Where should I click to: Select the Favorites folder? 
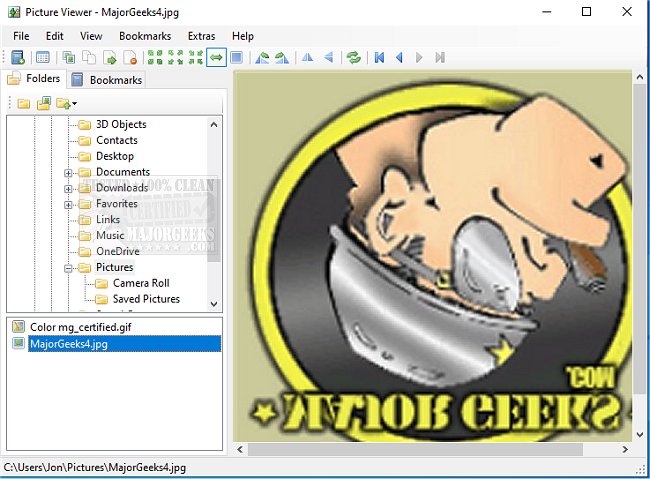116,204
